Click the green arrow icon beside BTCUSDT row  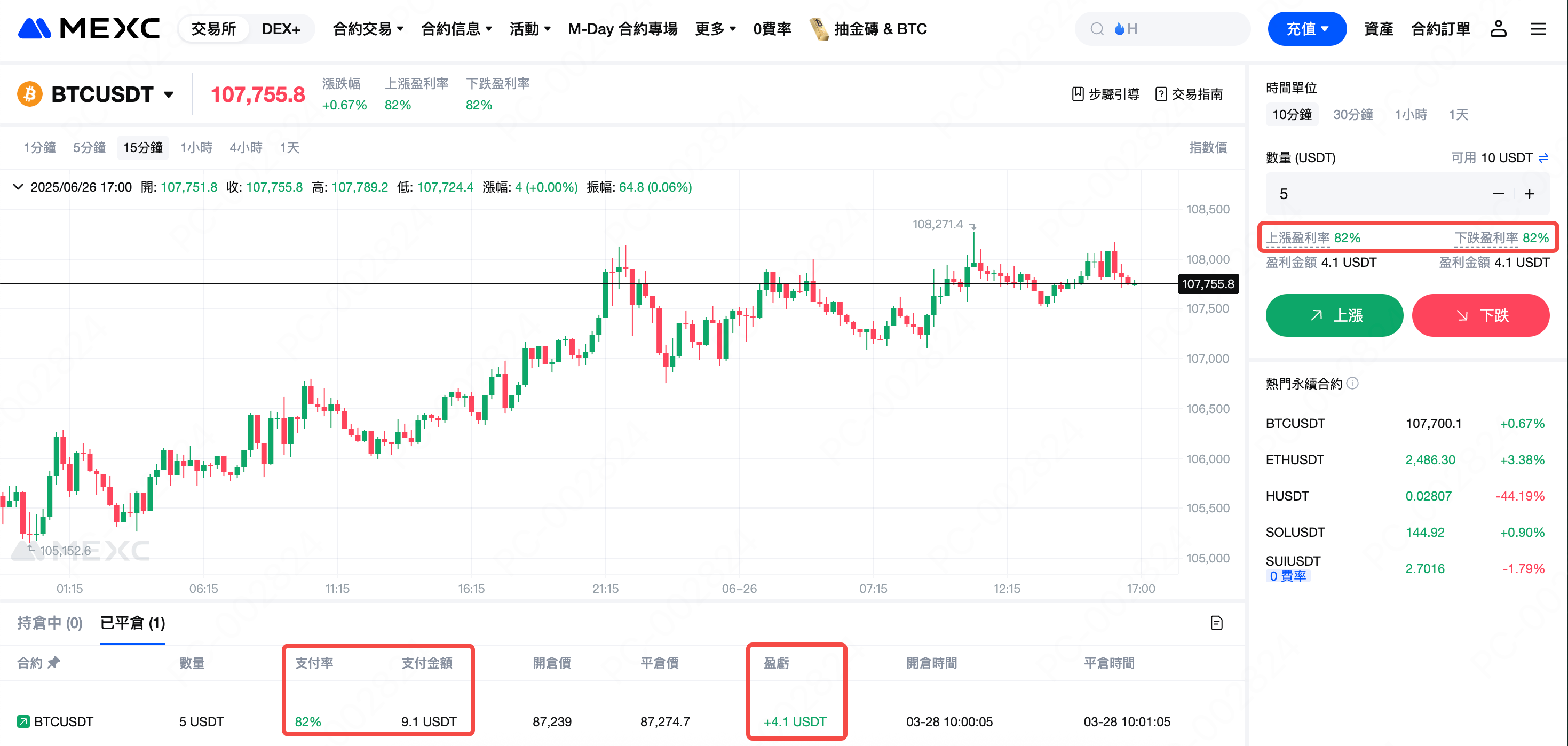(x=23, y=721)
